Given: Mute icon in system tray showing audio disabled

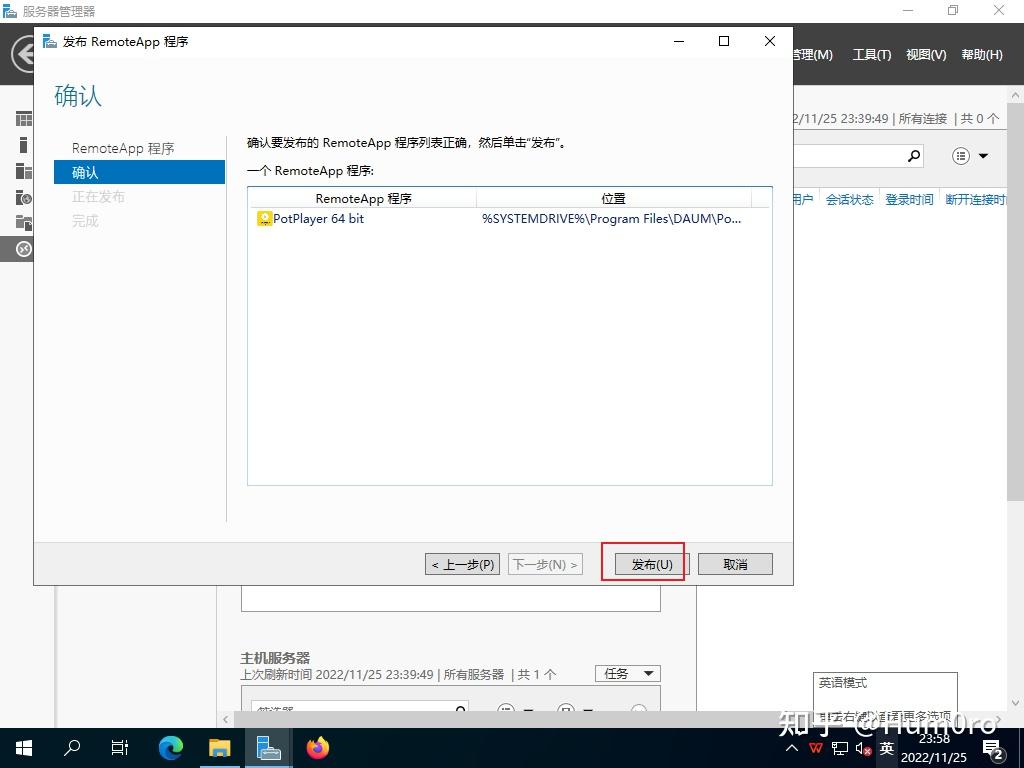Looking at the screenshot, I should pyautogui.click(x=862, y=748).
